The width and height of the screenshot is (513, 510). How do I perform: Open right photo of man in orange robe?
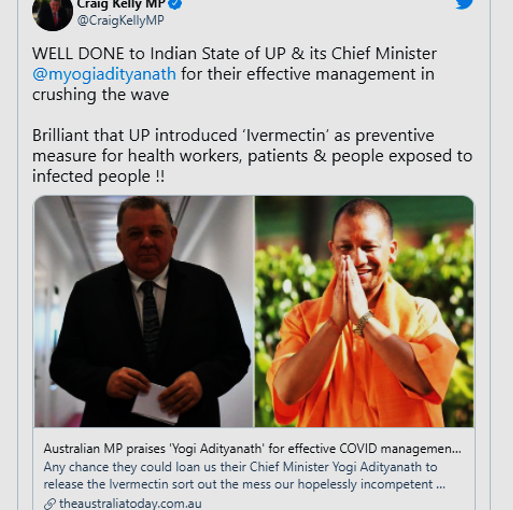(x=364, y=311)
